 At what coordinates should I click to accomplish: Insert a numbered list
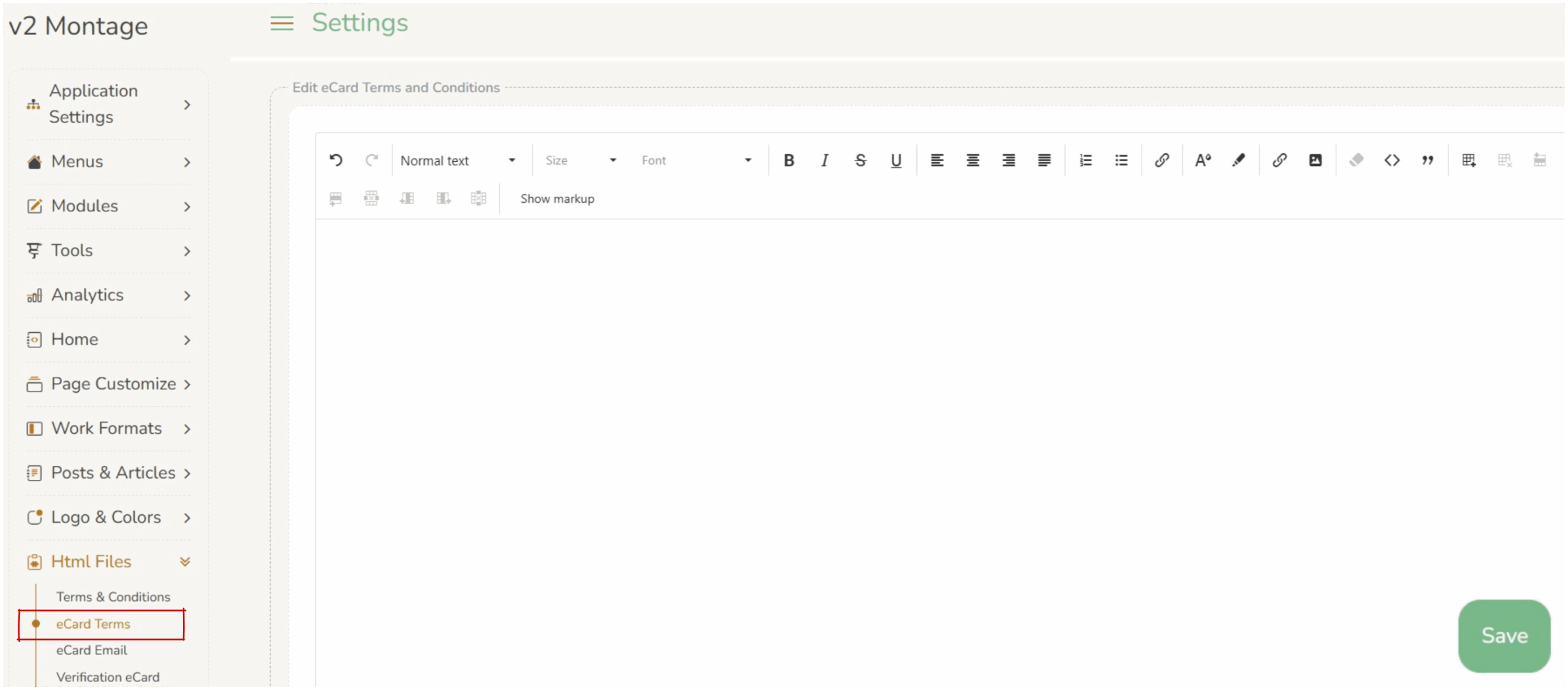(x=1085, y=161)
